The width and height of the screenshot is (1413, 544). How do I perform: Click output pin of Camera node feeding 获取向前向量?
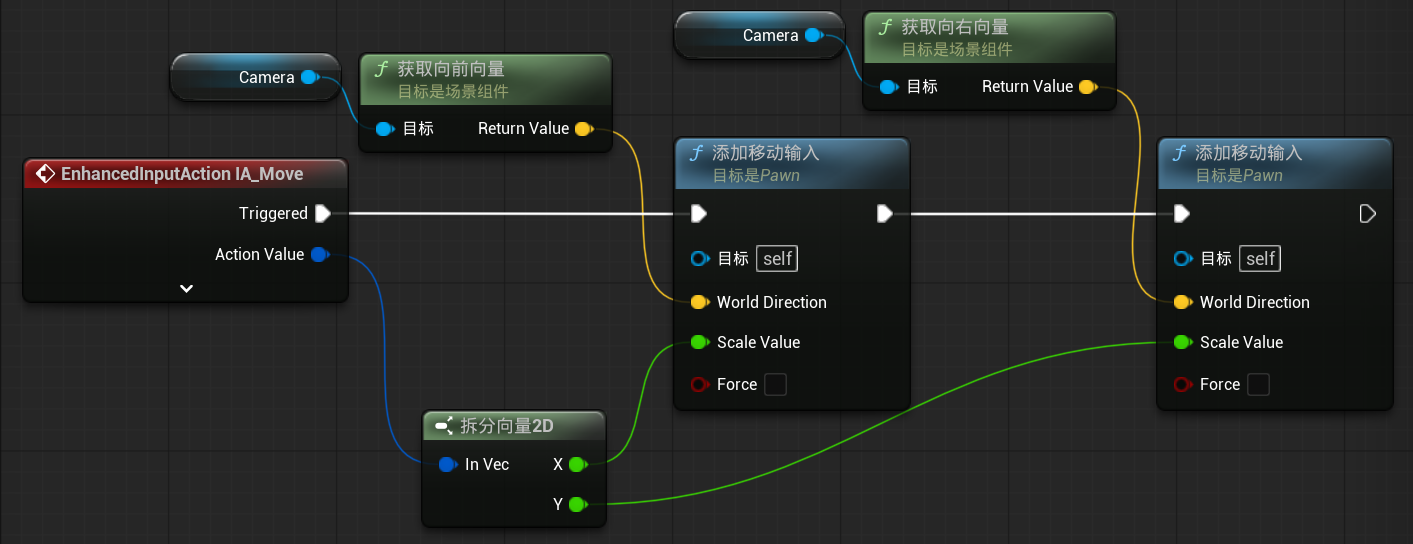309,77
